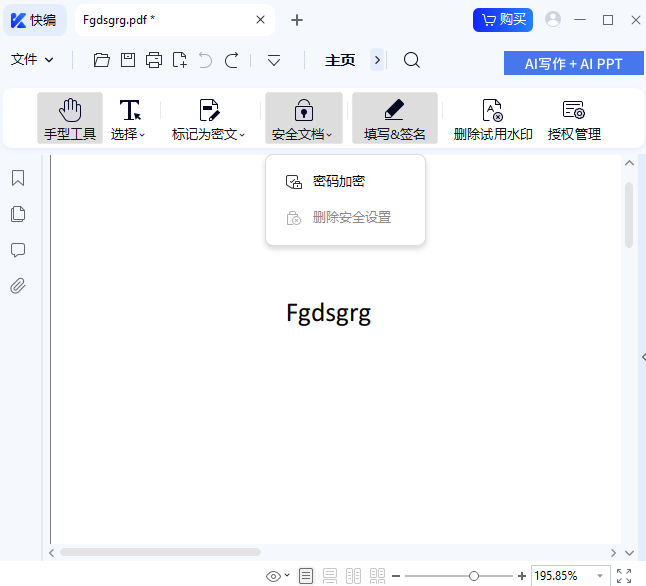Screen dimensions: 646x586
Task: Click the Fill & Sign (填写&签名) tool
Action: click(x=394, y=118)
